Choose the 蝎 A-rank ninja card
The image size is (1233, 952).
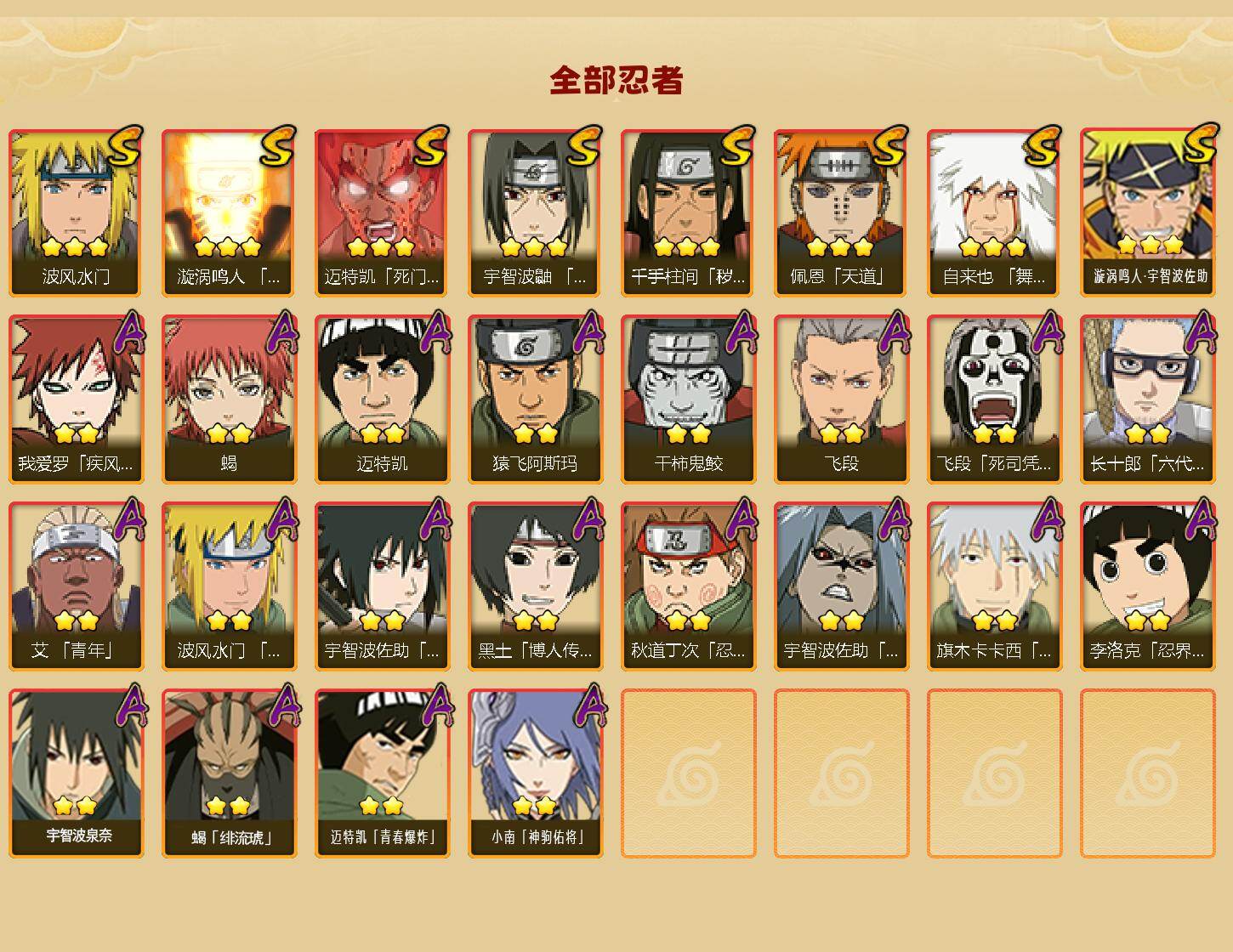pyautogui.click(x=230, y=399)
